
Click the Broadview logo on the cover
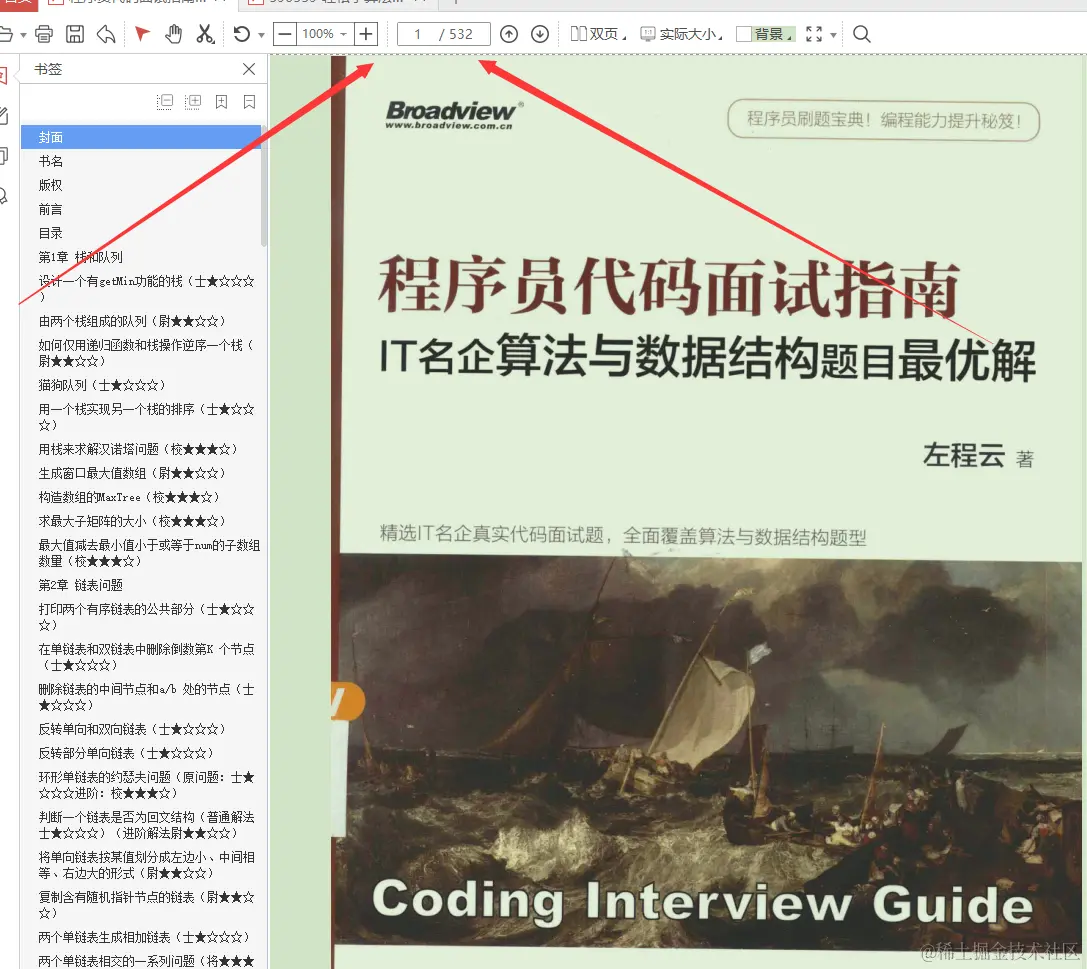[453, 115]
